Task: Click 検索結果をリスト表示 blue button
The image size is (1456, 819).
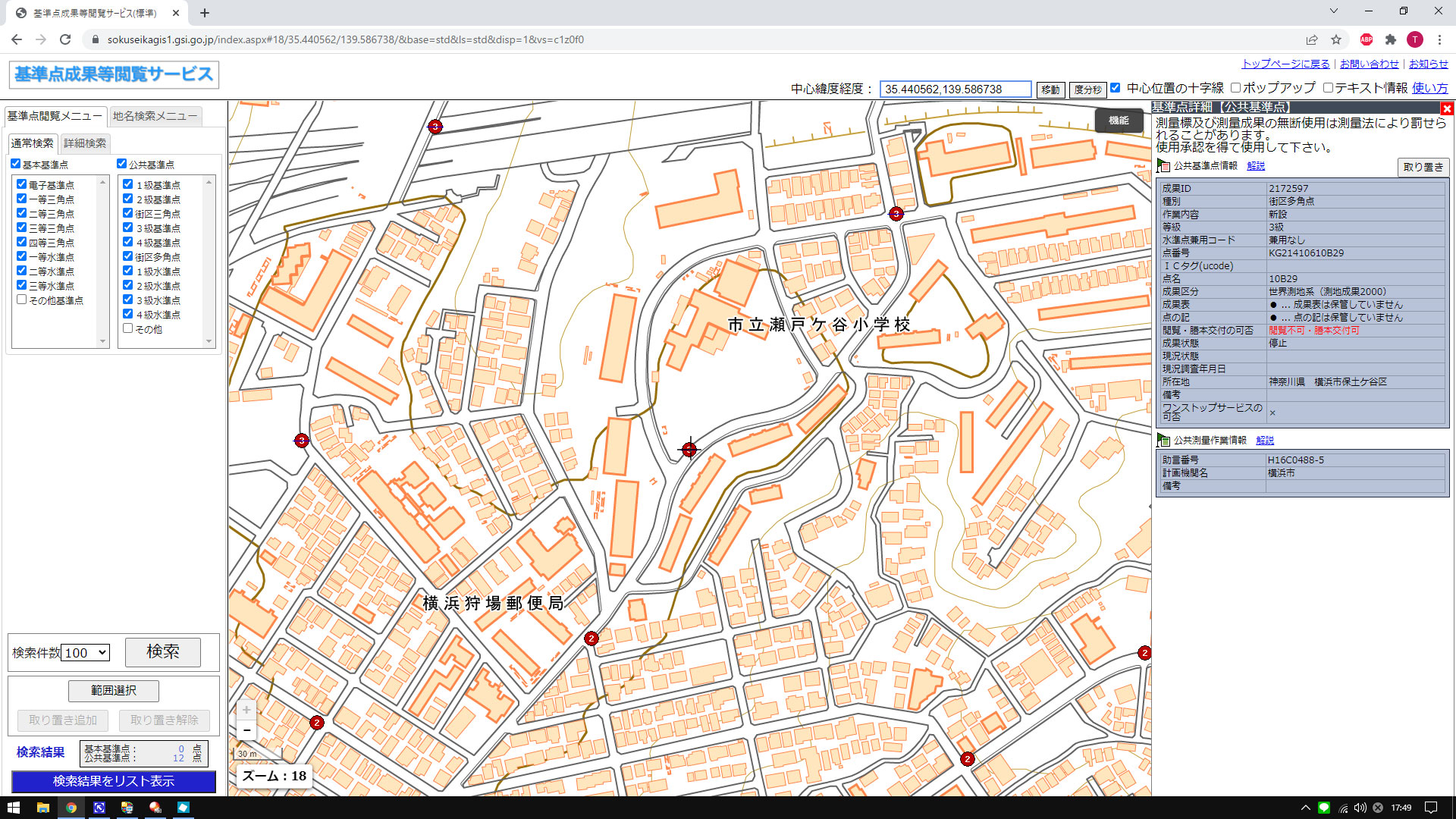Action: (x=114, y=781)
